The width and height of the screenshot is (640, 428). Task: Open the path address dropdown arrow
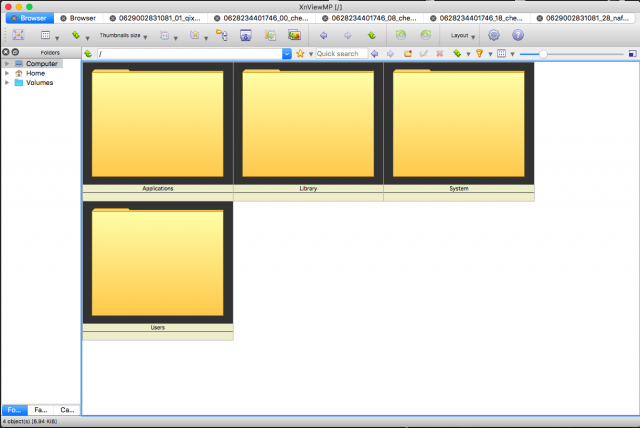click(287, 53)
